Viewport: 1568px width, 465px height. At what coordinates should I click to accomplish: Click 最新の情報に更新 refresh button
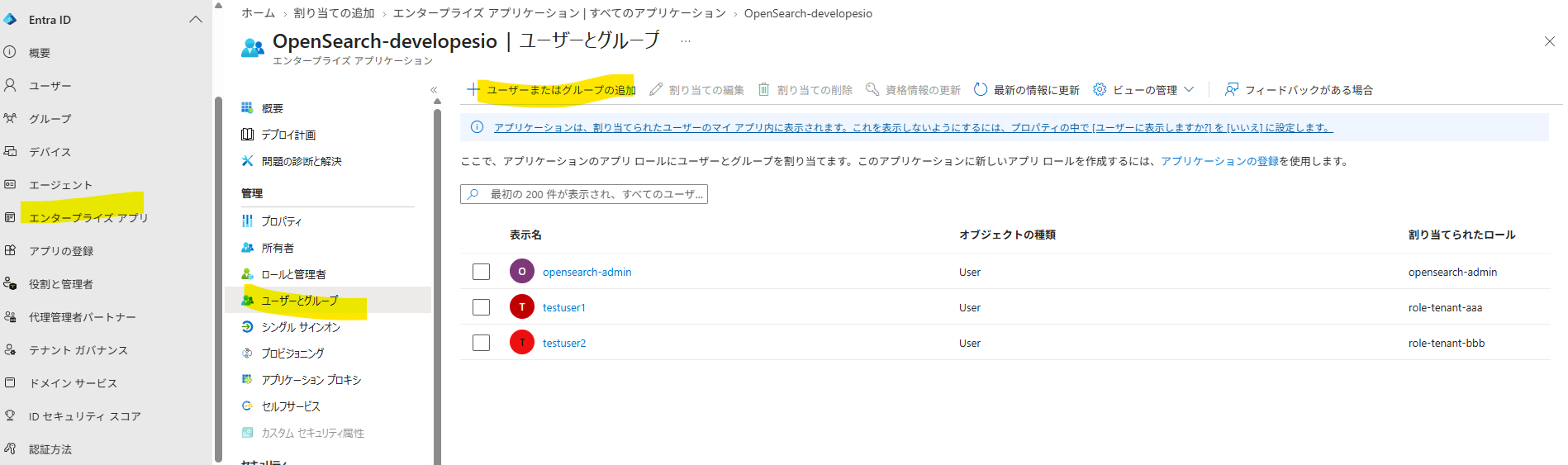[x=1026, y=90]
